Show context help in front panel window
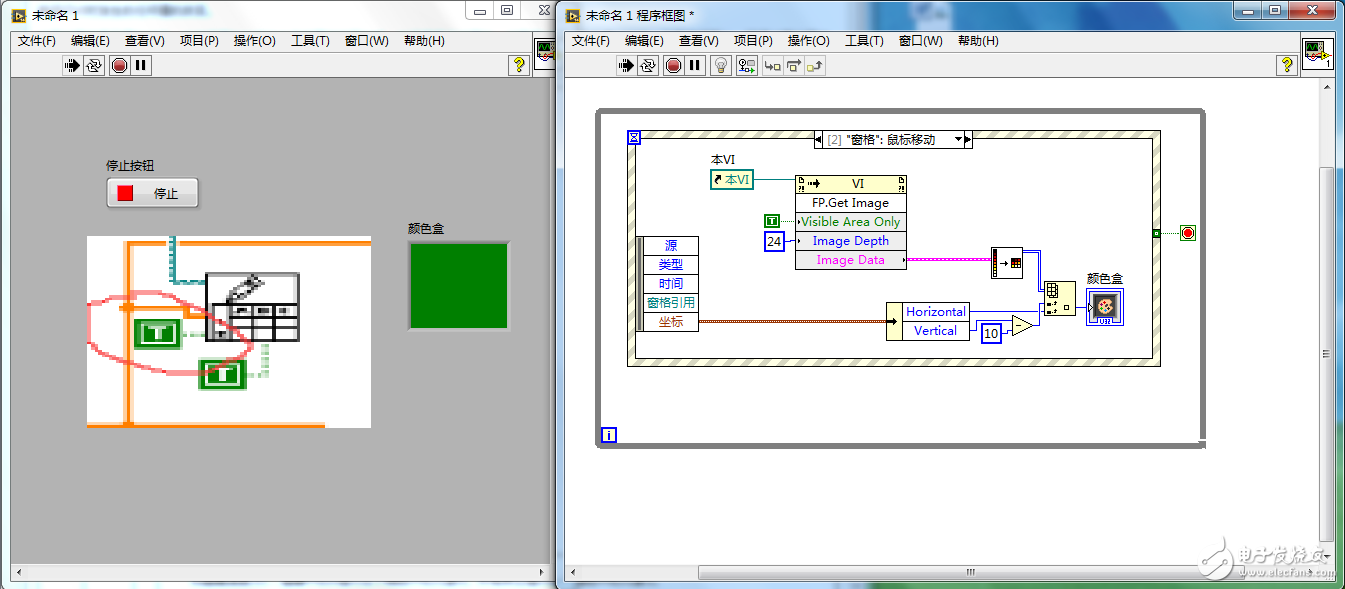This screenshot has height=589, width=1345. [x=519, y=65]
